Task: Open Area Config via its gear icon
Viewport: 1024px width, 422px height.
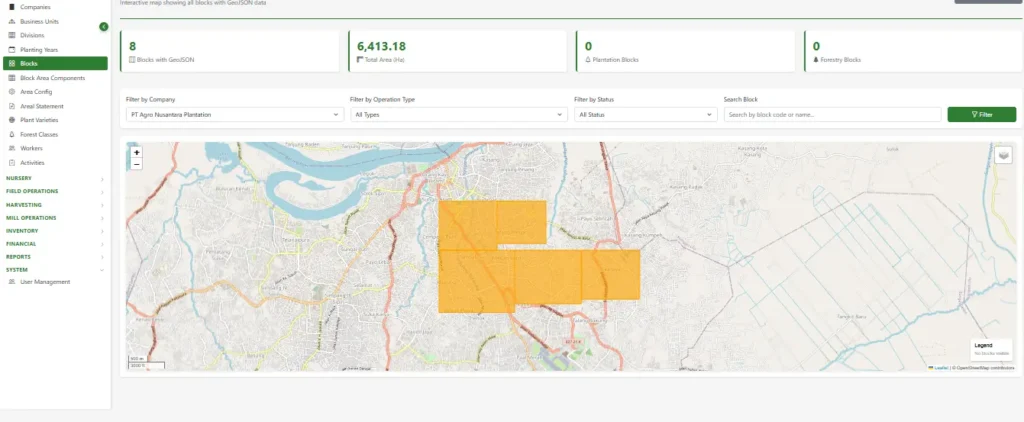Action: pyautogui.click(x=12, y=92)
